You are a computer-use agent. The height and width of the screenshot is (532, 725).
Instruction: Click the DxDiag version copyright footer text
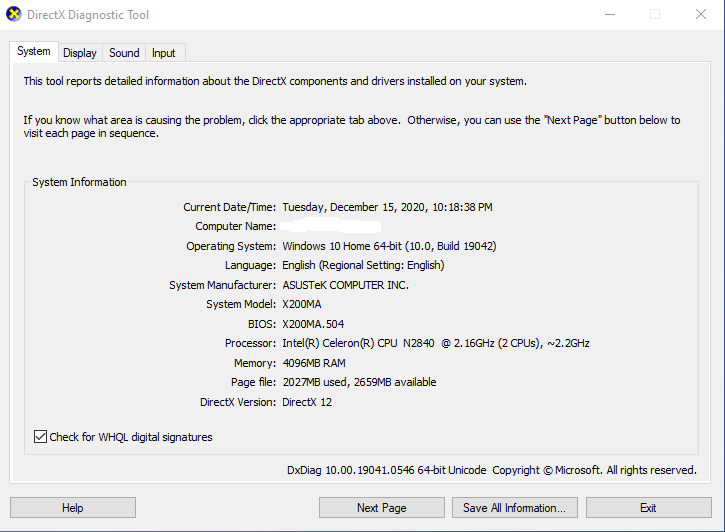(491, 470)
